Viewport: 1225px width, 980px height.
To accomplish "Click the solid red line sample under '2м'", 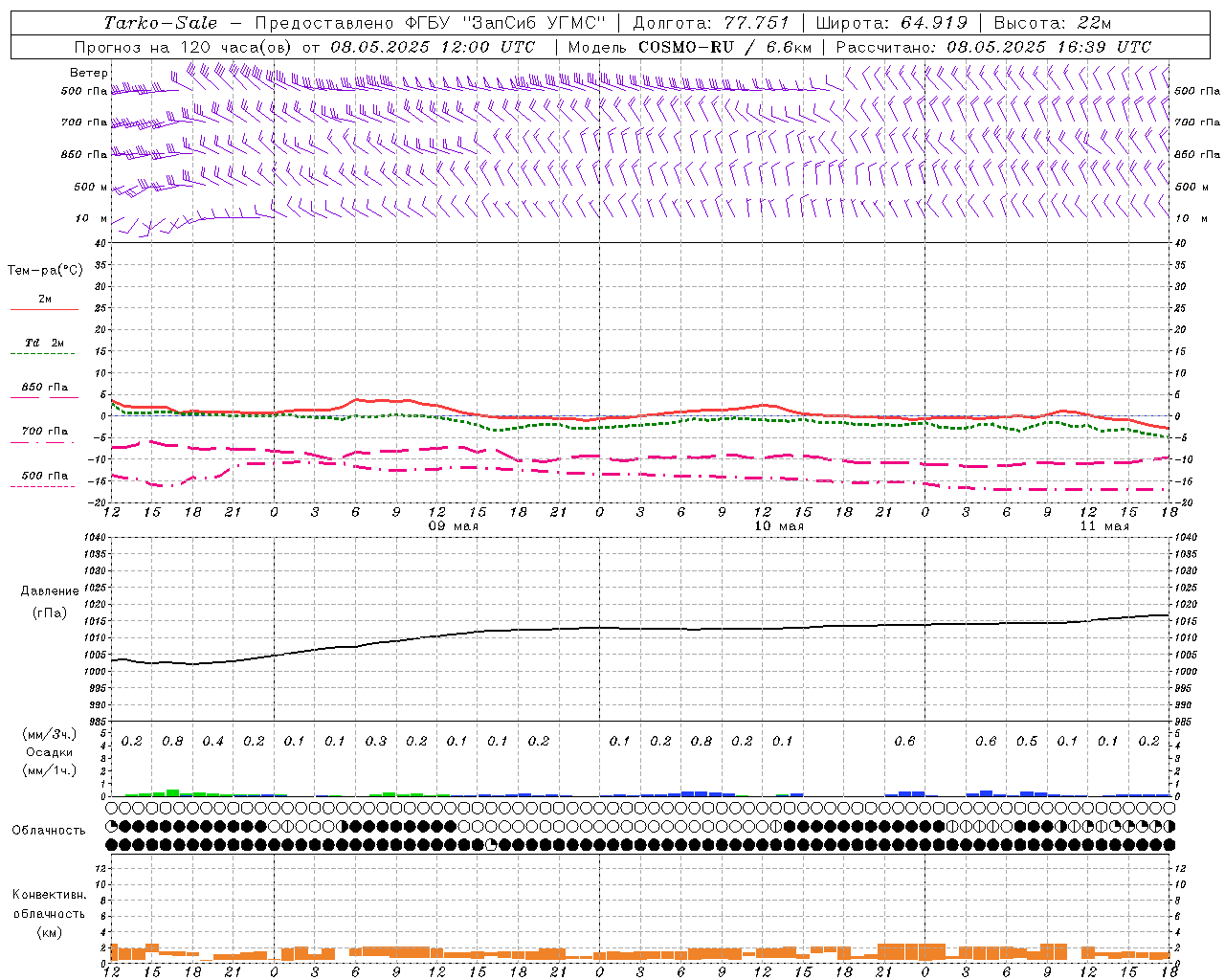I will pyautogui.click(x=44, y=310).
